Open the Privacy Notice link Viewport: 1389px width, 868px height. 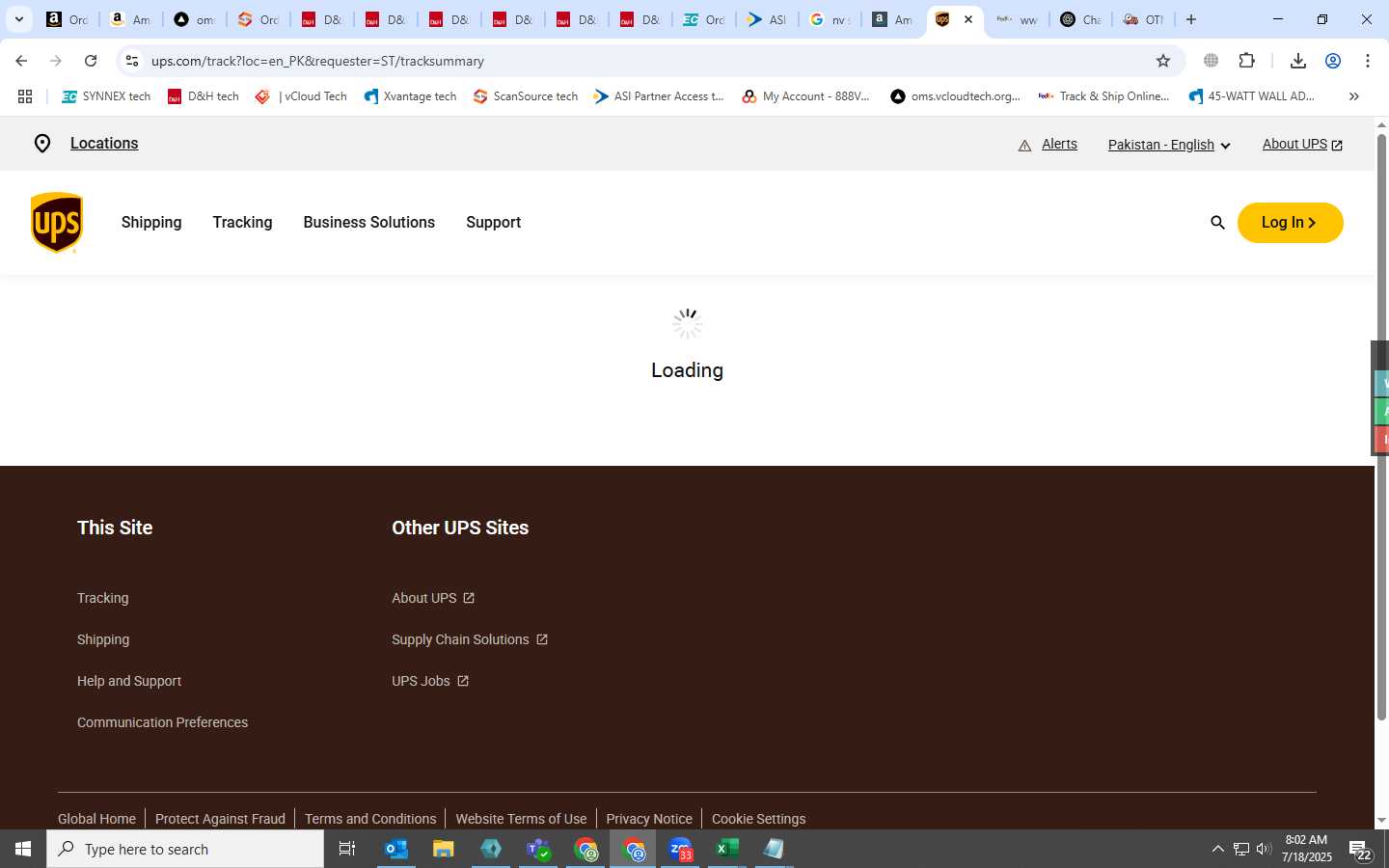click(649, 819)
